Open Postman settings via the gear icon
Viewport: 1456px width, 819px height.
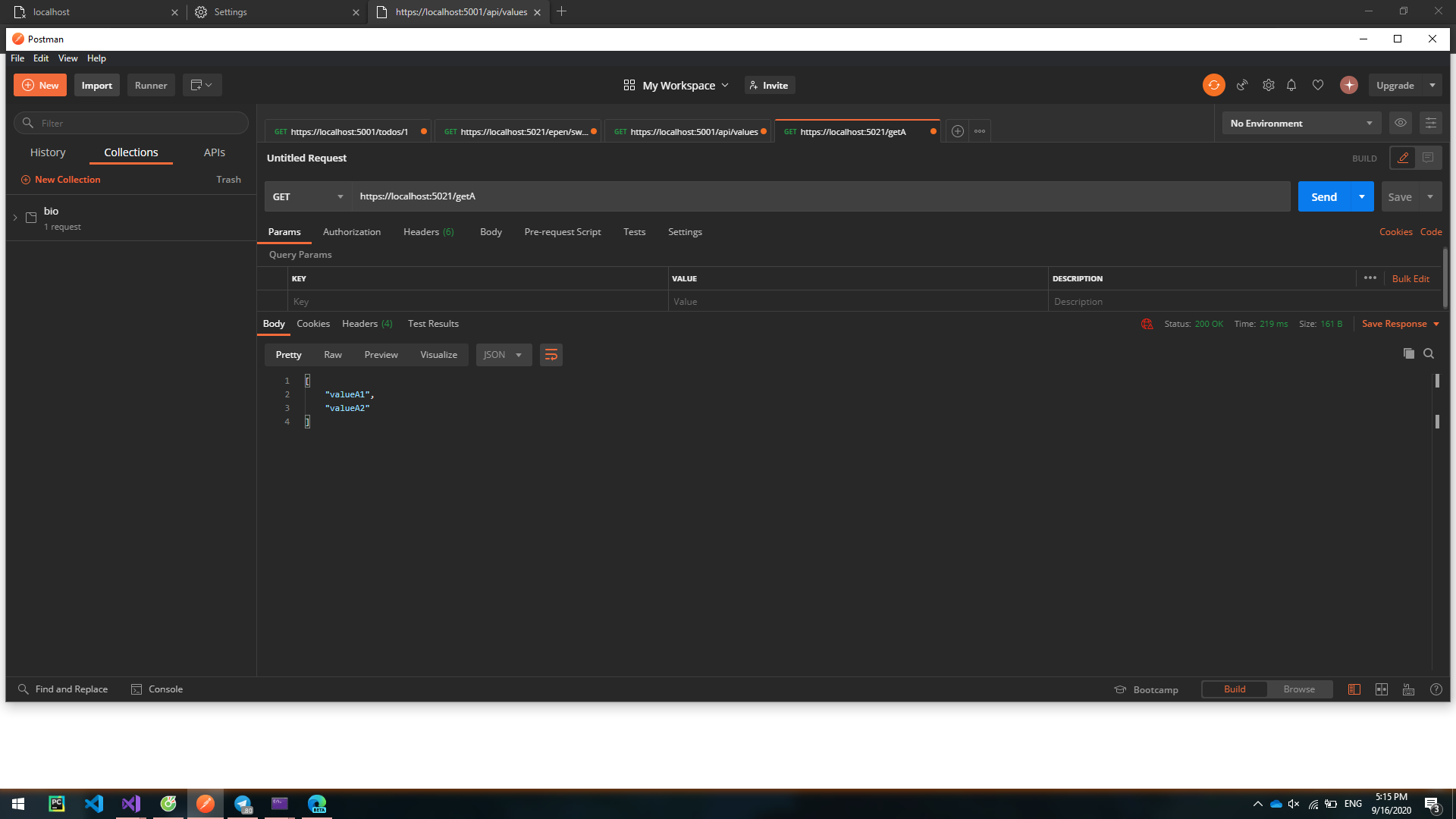pyautogui.click(x=1268, y=85)
